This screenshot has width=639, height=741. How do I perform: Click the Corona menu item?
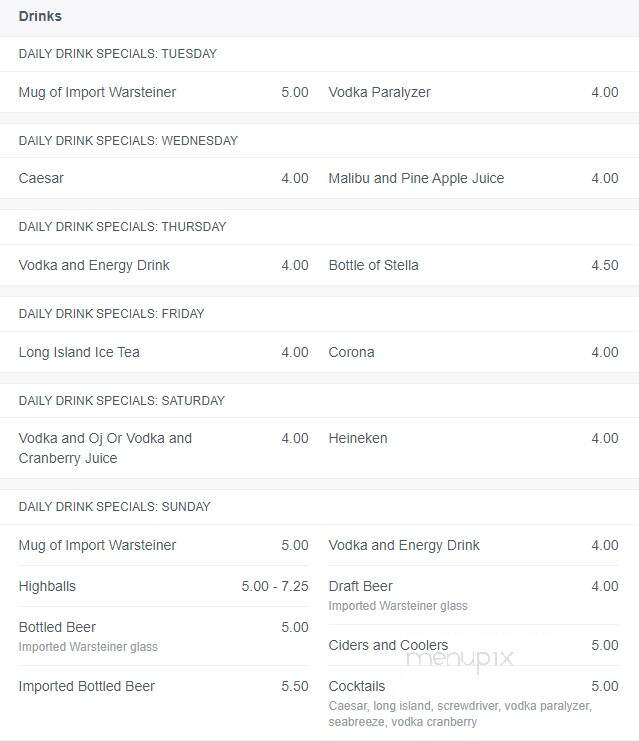coord(474,352)
